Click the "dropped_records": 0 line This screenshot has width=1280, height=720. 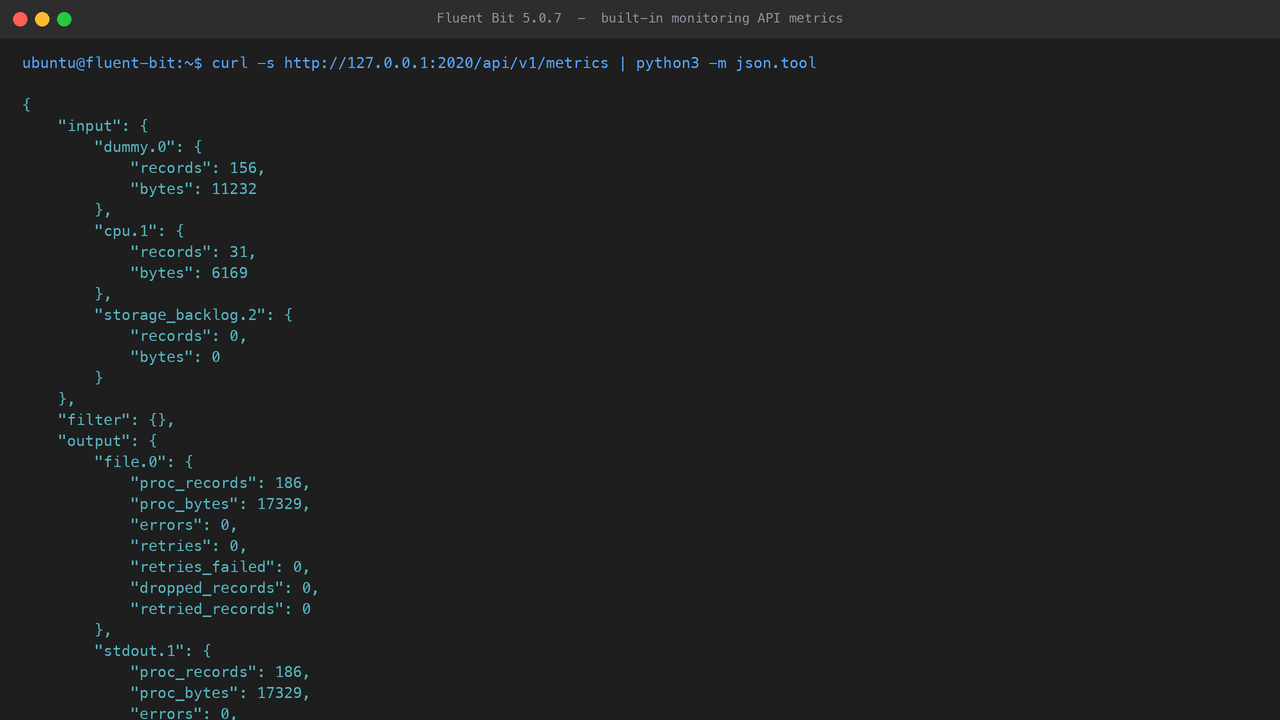pyautogui.click(x=225, y=588)
